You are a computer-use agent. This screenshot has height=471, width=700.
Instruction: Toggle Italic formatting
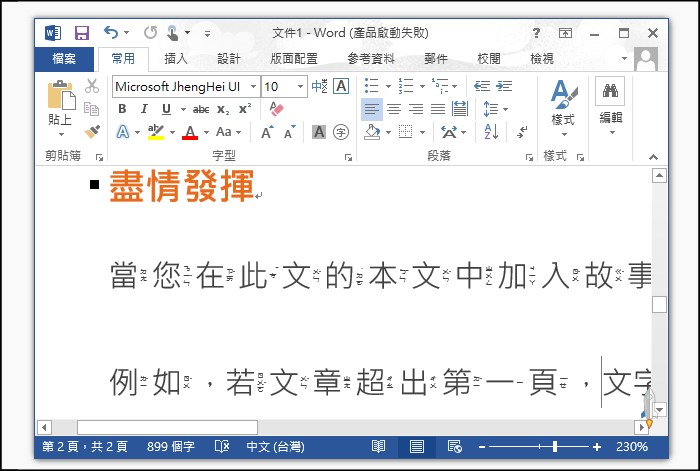pyautogui.click(x=143, y=109)
